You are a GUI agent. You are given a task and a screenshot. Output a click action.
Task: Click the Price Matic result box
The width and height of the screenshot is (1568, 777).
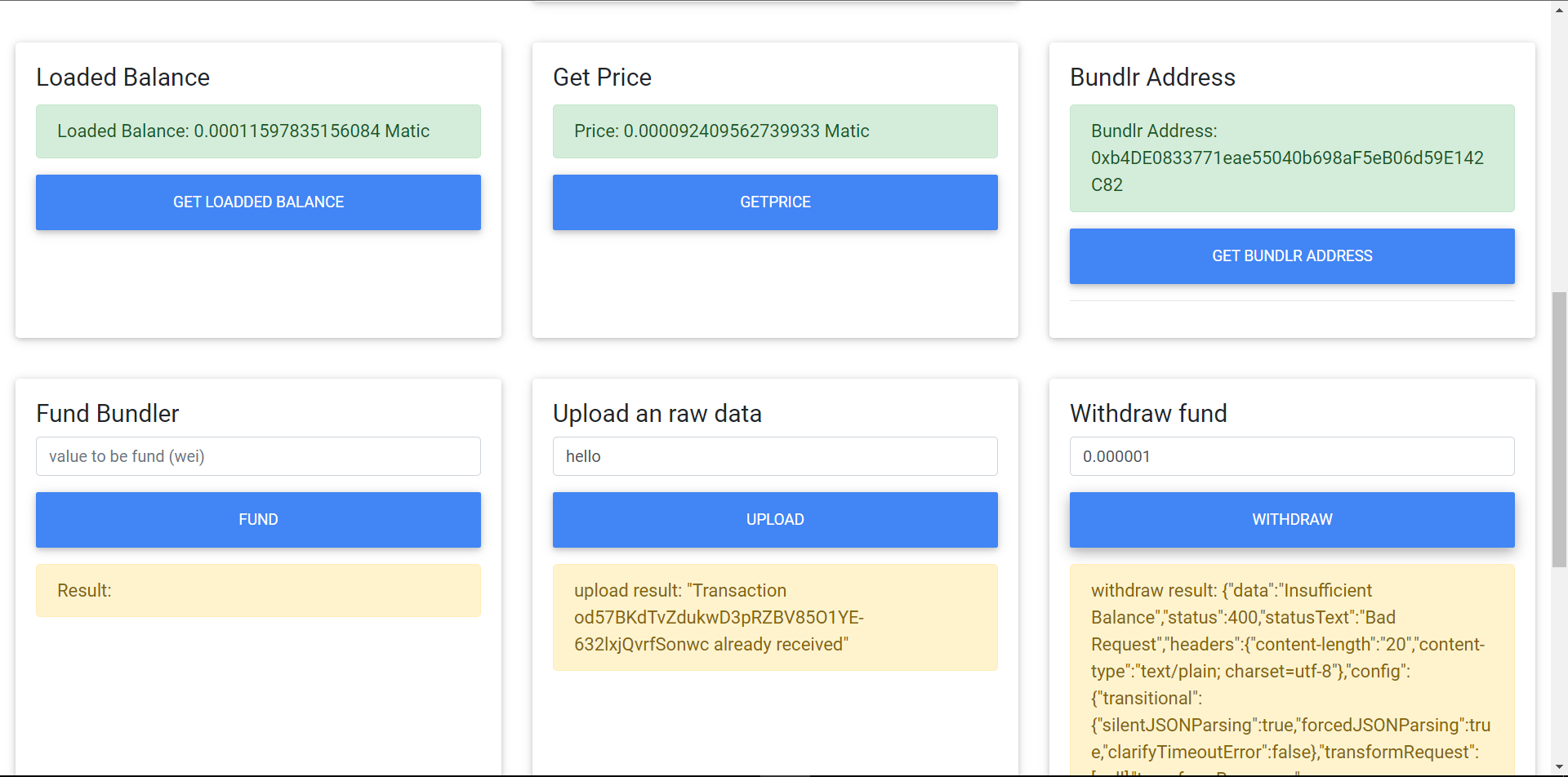(775, 131)
